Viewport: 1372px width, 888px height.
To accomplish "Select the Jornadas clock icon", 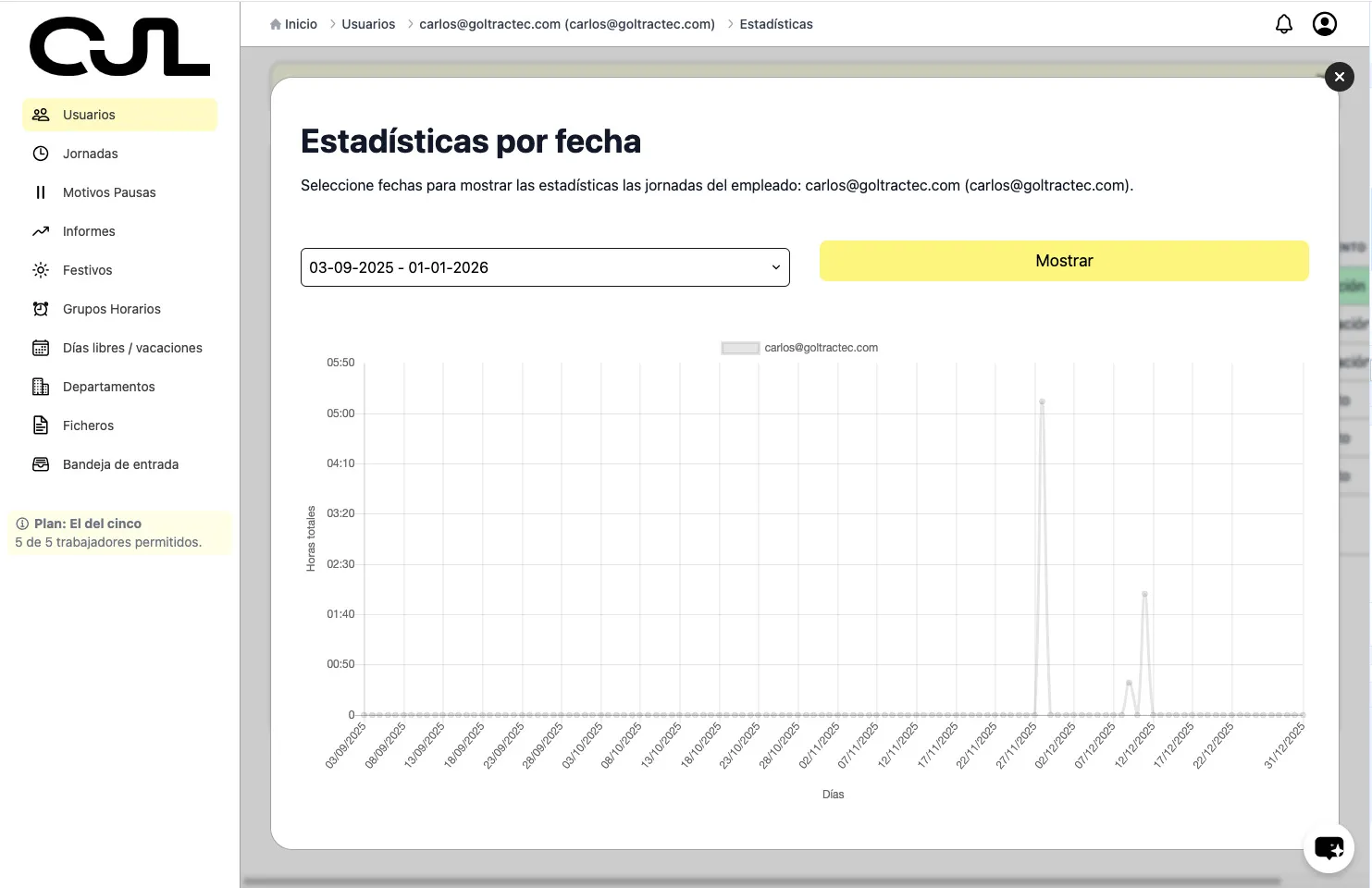I will coord(41,153).
